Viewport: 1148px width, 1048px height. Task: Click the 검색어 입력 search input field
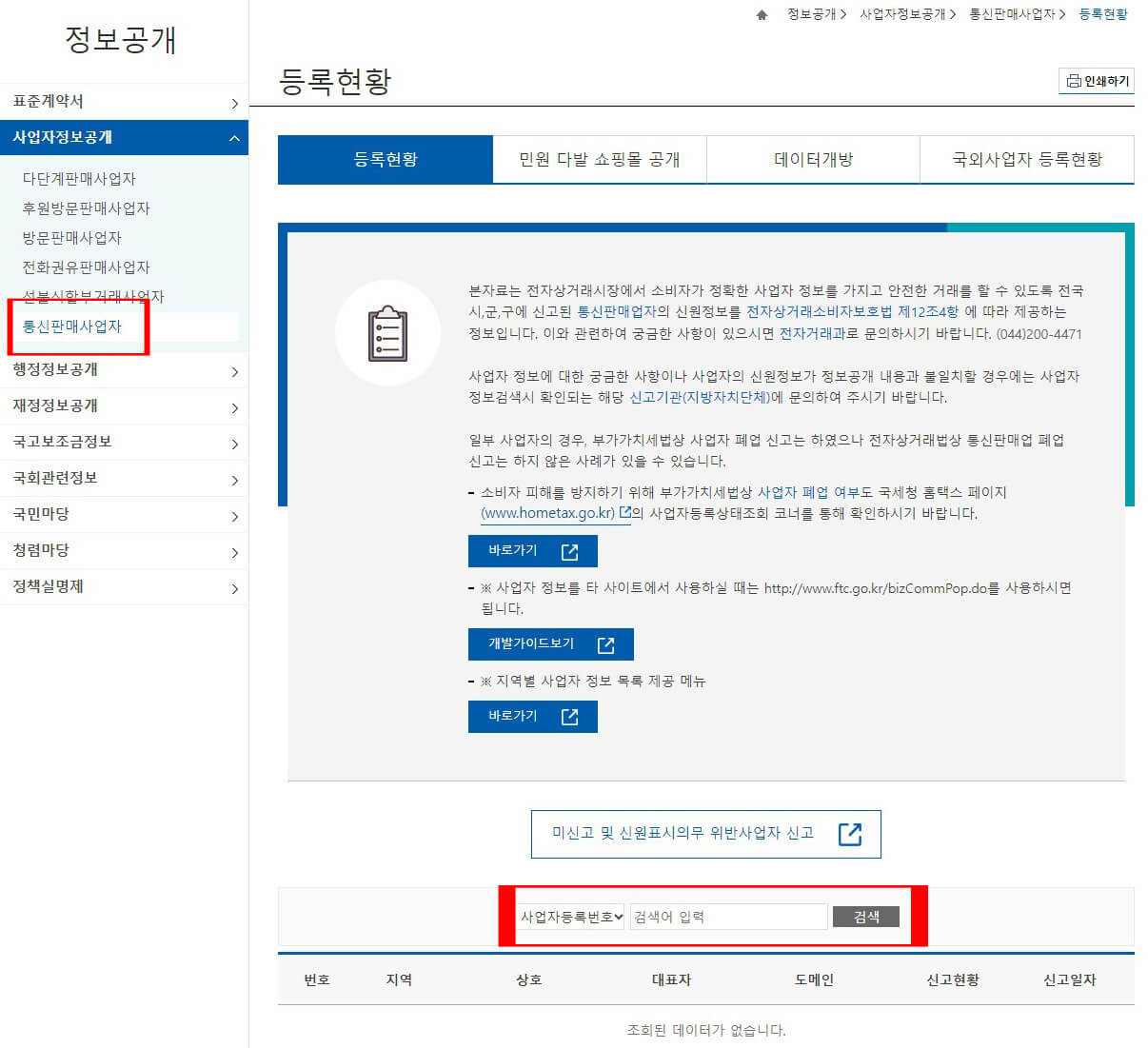coord(728,916)
